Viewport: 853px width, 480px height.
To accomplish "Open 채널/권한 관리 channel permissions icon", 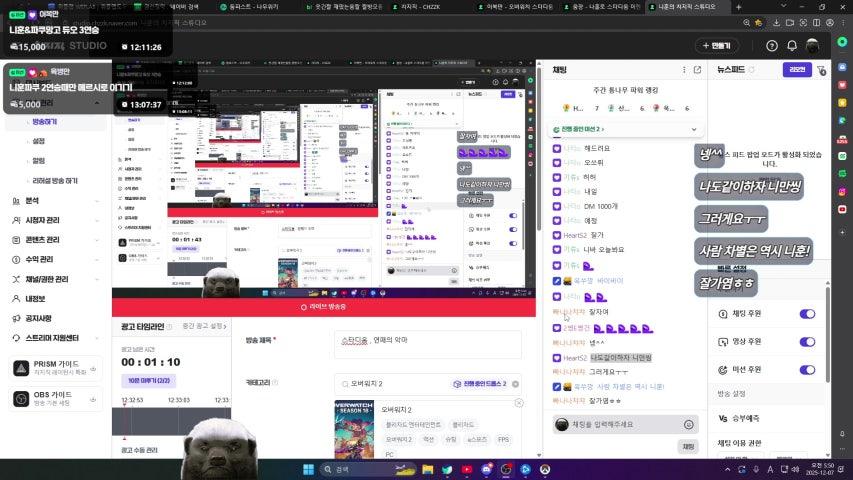I will point(16,279).
